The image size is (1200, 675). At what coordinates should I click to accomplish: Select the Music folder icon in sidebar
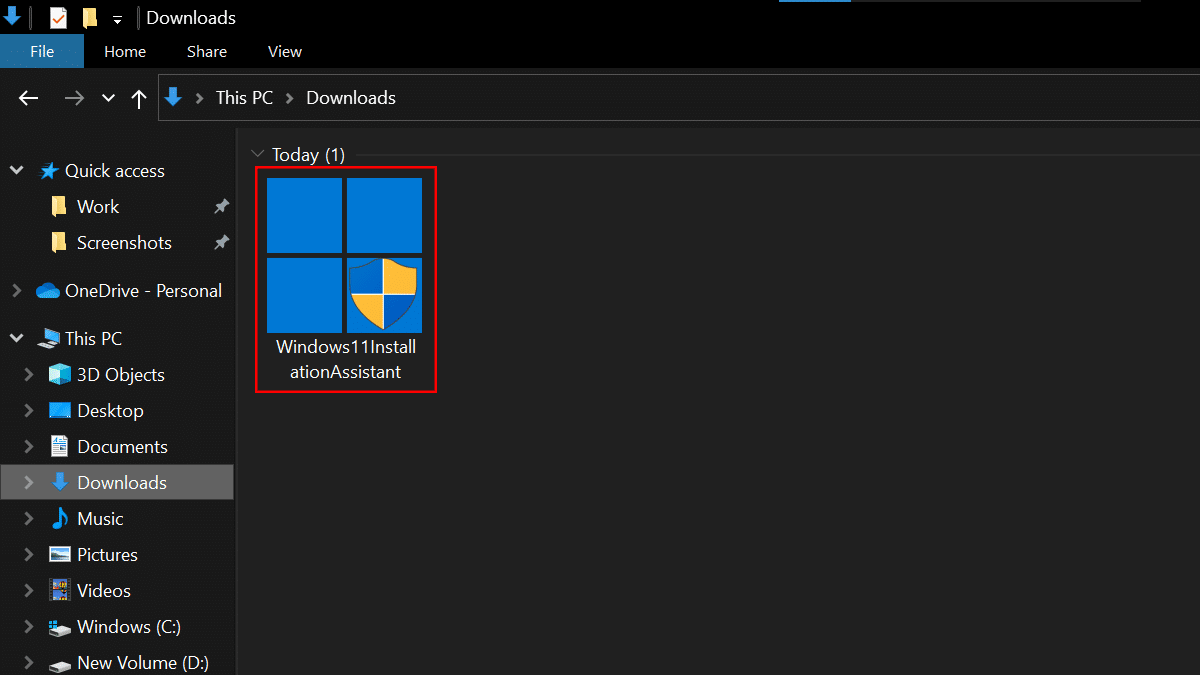coord(60,519)
